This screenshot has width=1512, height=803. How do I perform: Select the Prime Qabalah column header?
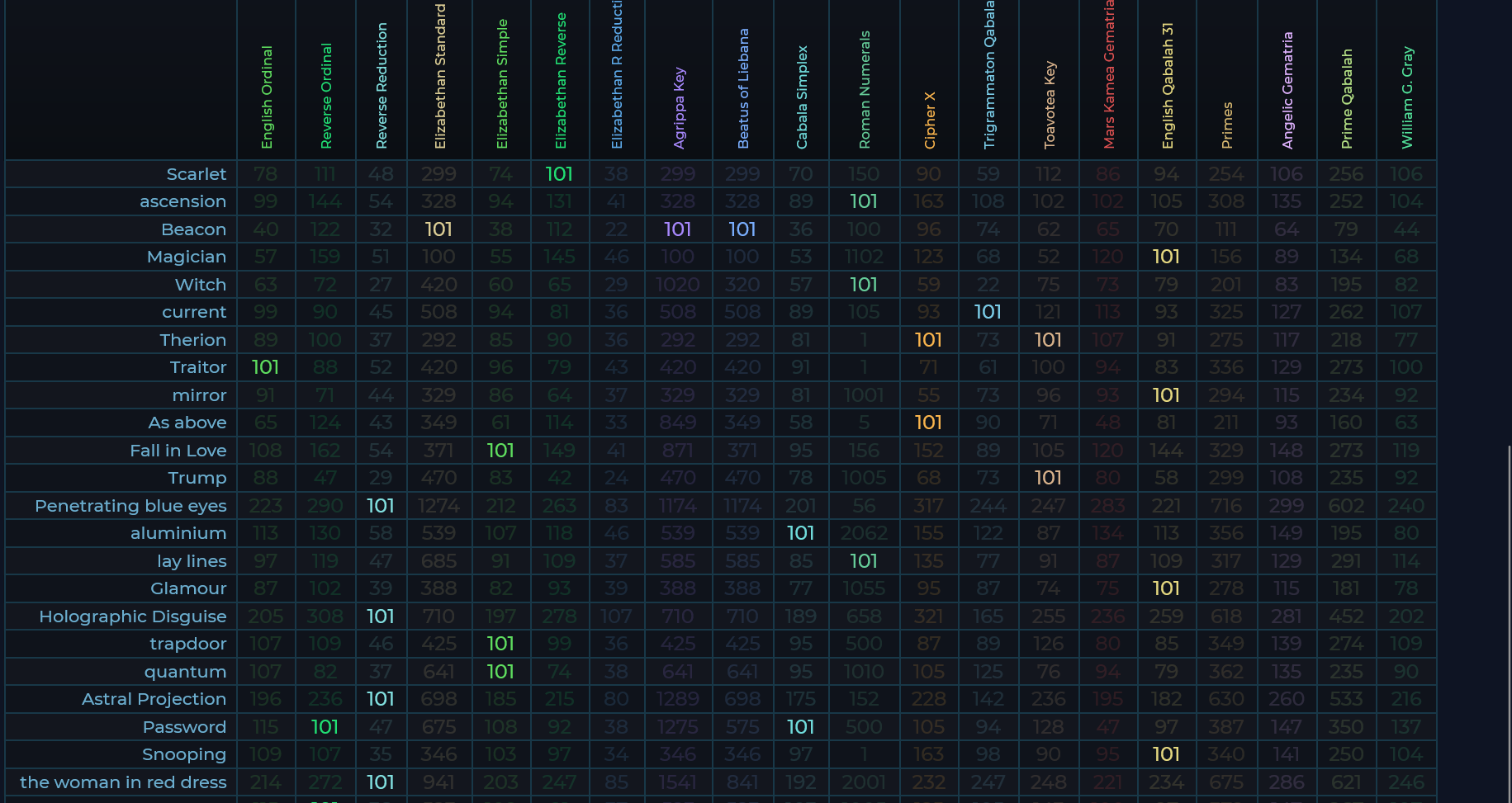tap(1347, 99)
